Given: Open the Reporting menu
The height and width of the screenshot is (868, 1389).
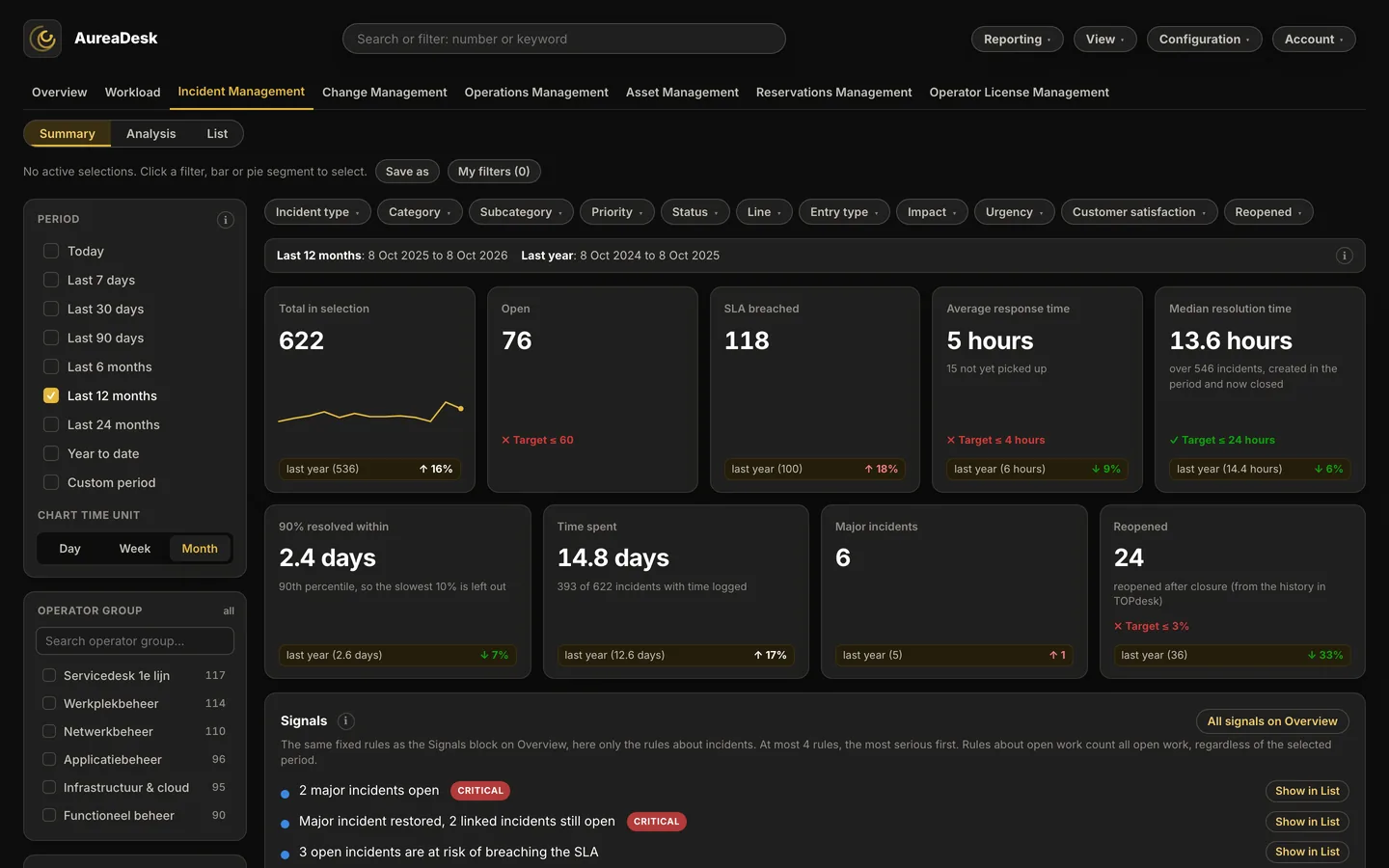Looking at the screenshot, I should [x=1018, y=40].
